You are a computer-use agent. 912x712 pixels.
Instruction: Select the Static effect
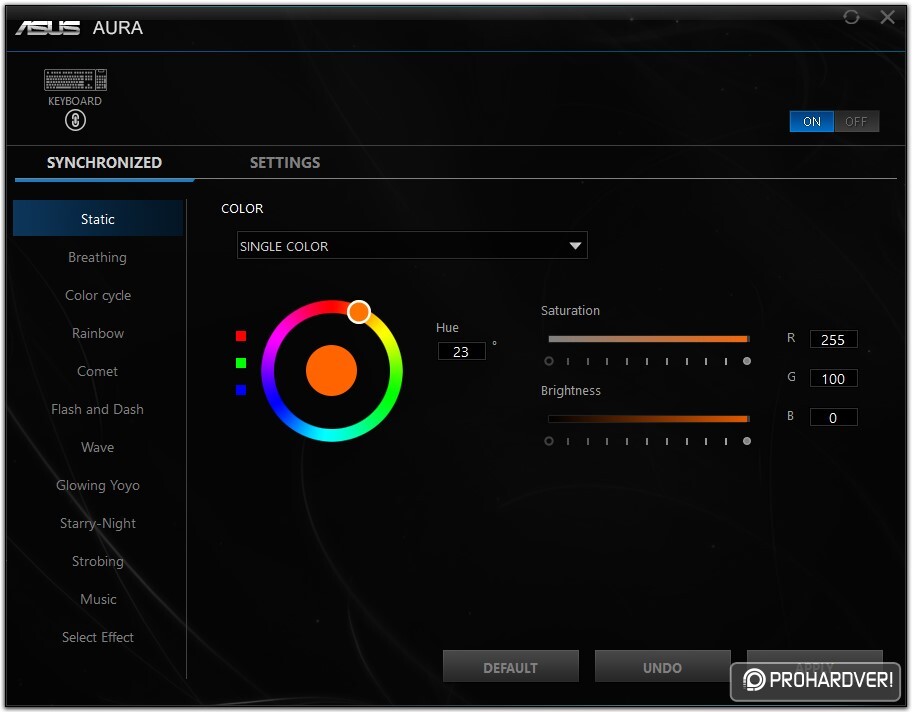tap(98, 219)
